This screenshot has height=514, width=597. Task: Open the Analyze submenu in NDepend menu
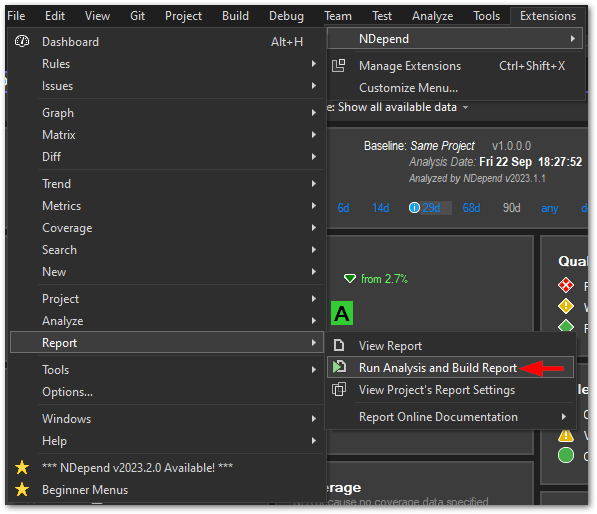pos(167,321)
